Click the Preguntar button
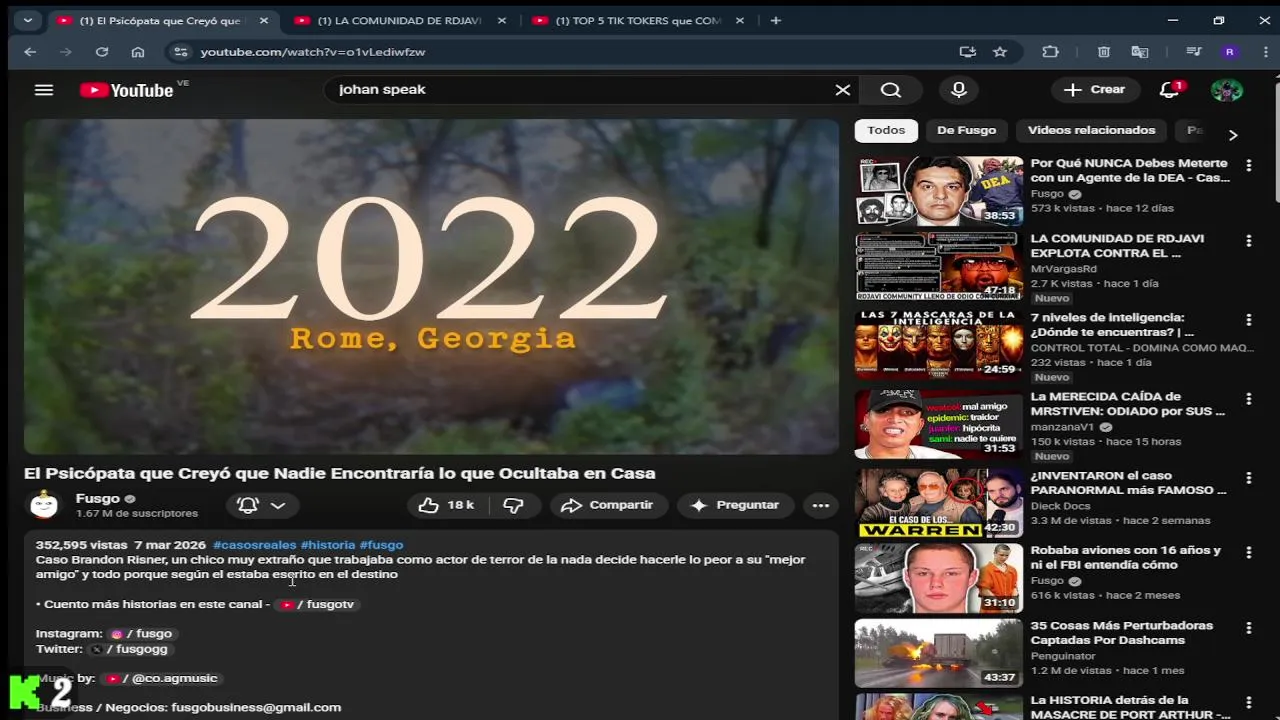The image size is (1280, 720). (x=735, y=505)
